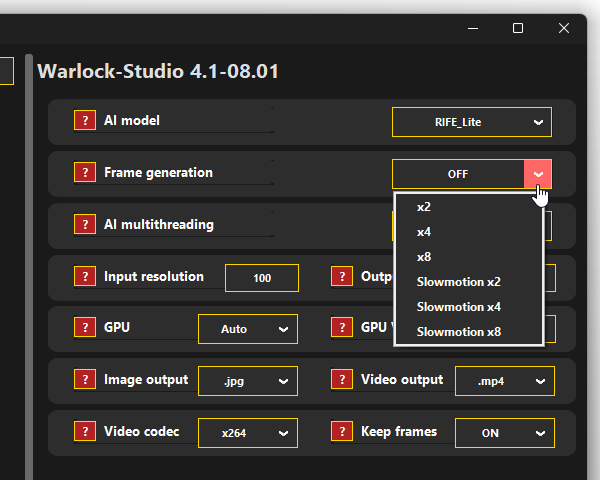Select x2 from the frame generation list
This screenshot has height=480, width=600.
(424, 207)
